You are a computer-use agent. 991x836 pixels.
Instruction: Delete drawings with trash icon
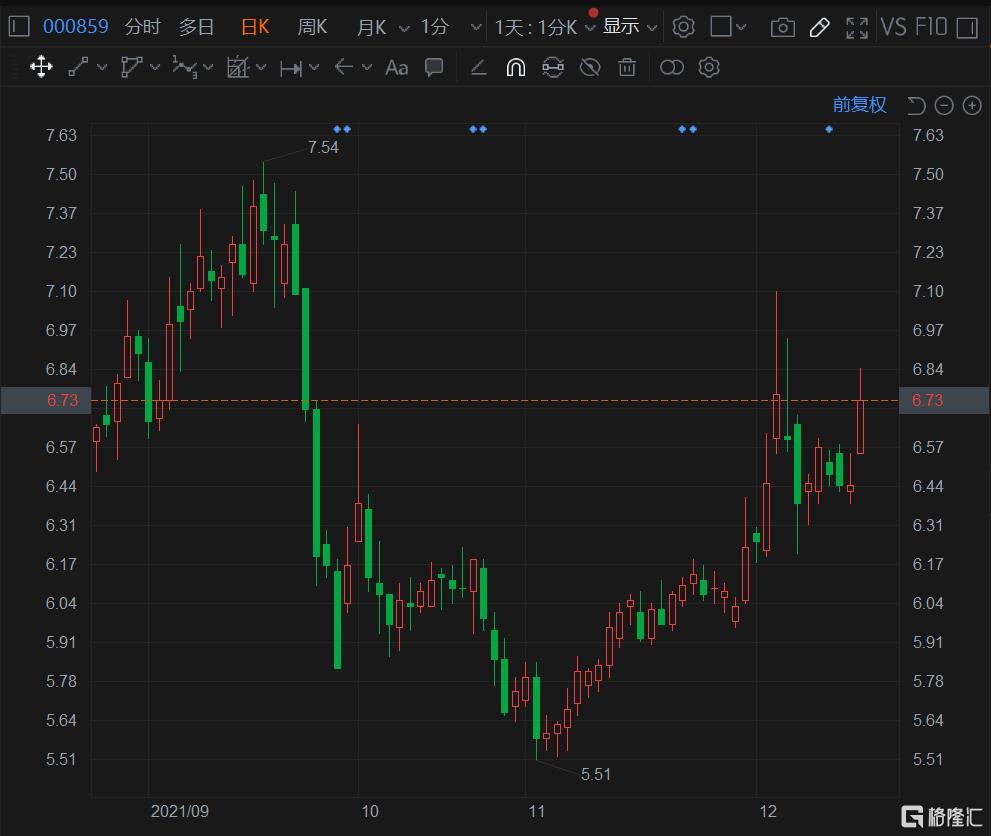pos(627,67)
